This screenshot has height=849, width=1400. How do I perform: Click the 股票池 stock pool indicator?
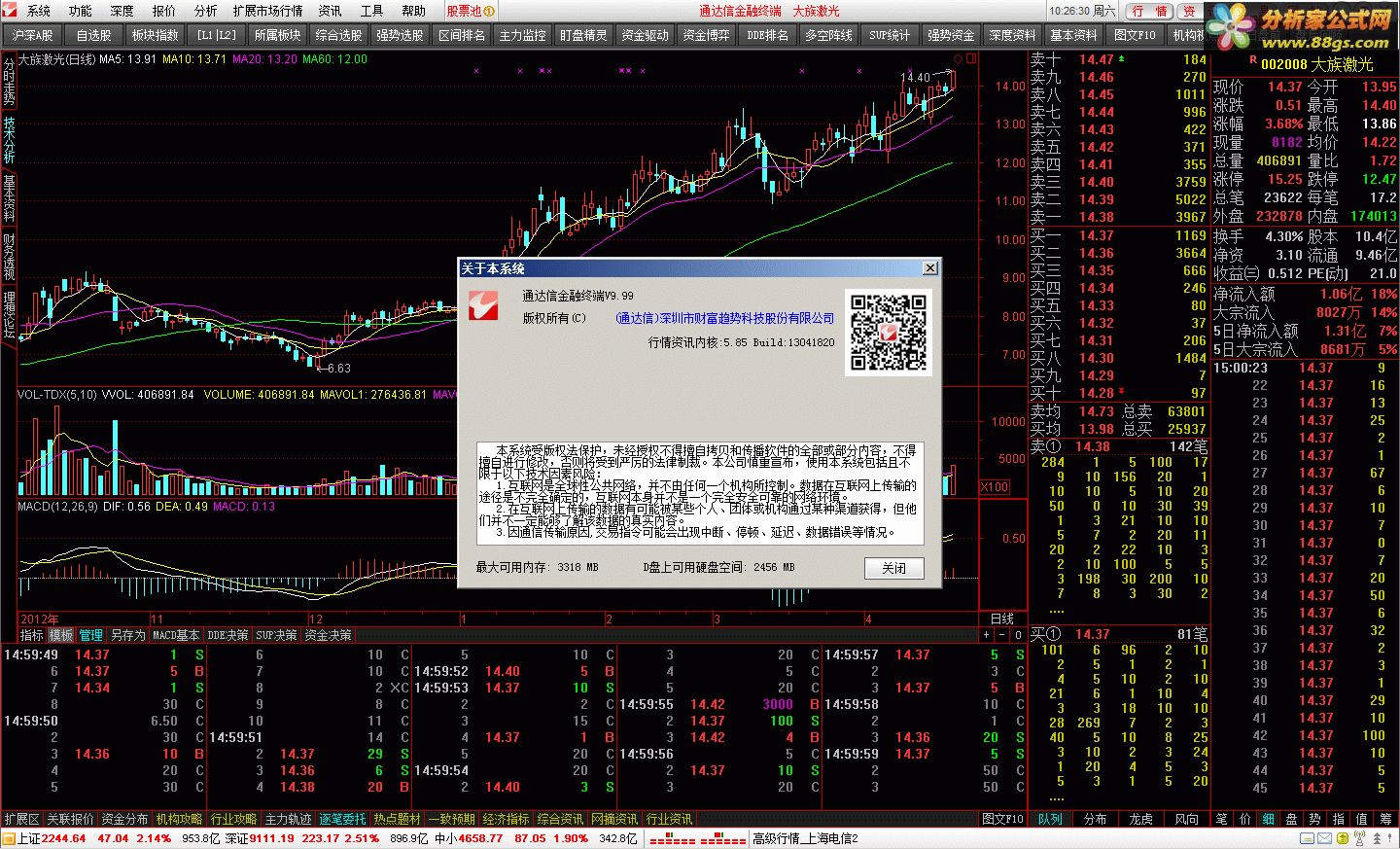pos(471,11)
